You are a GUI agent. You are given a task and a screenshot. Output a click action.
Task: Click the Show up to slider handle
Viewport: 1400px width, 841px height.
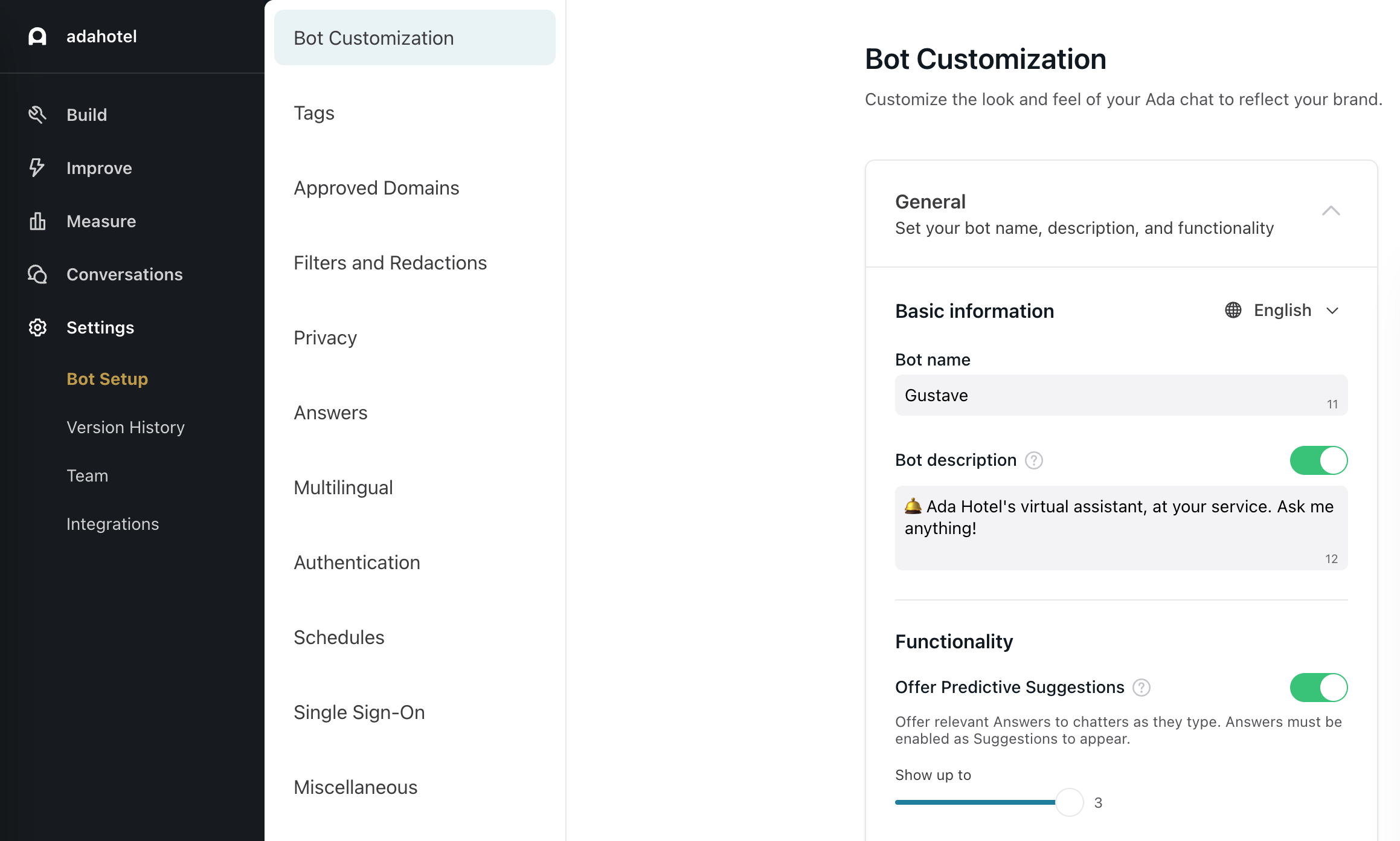point(1069,802)
